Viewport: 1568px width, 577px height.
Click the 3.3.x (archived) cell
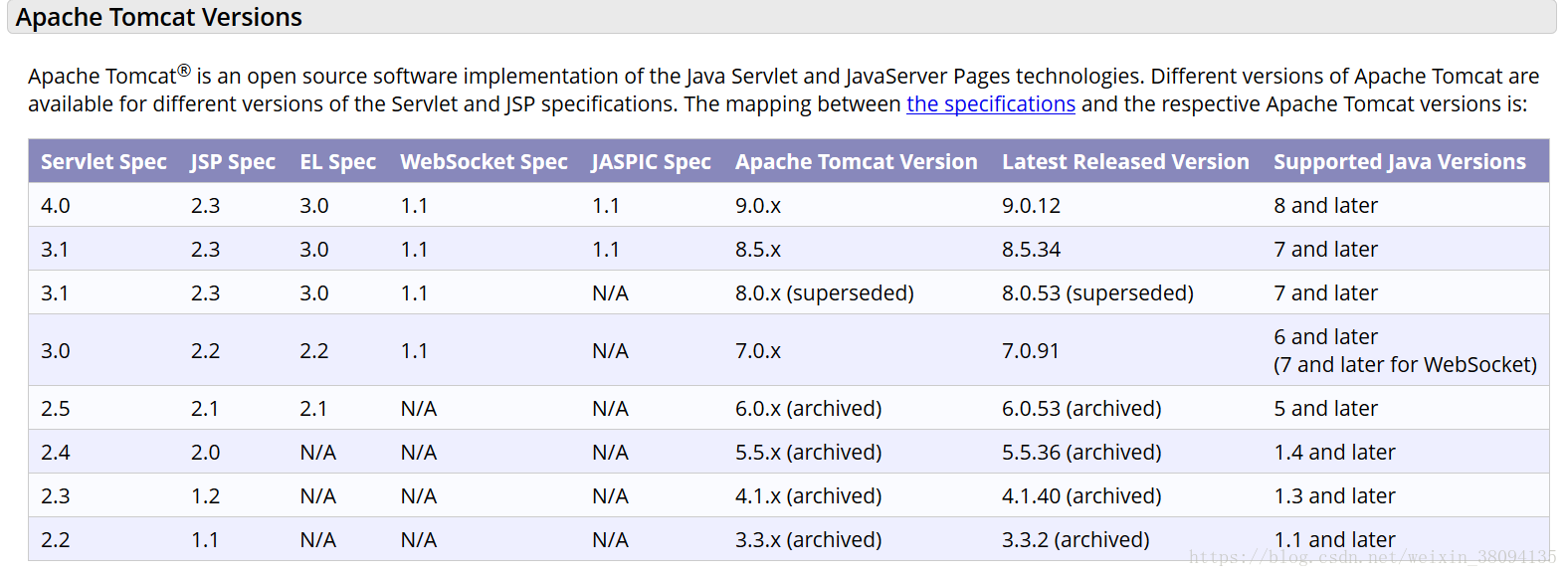[809, 540]
